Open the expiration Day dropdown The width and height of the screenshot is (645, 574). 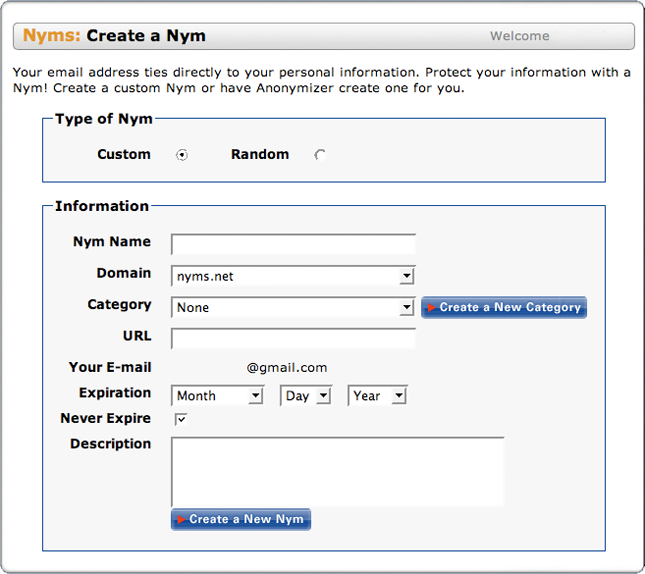(x=306, y=396)
